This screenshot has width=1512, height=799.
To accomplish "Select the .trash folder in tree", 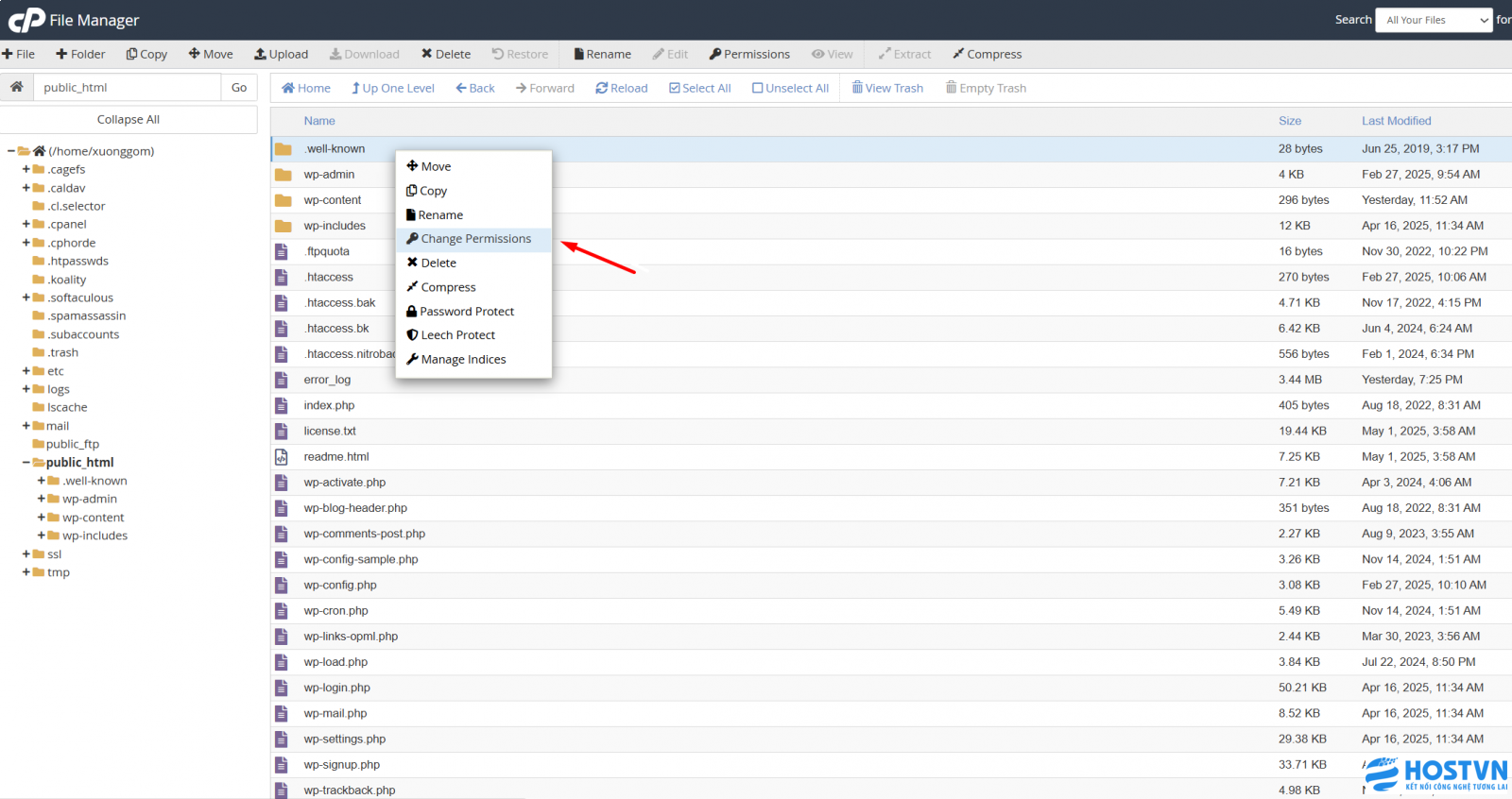I will click(56, 352).
